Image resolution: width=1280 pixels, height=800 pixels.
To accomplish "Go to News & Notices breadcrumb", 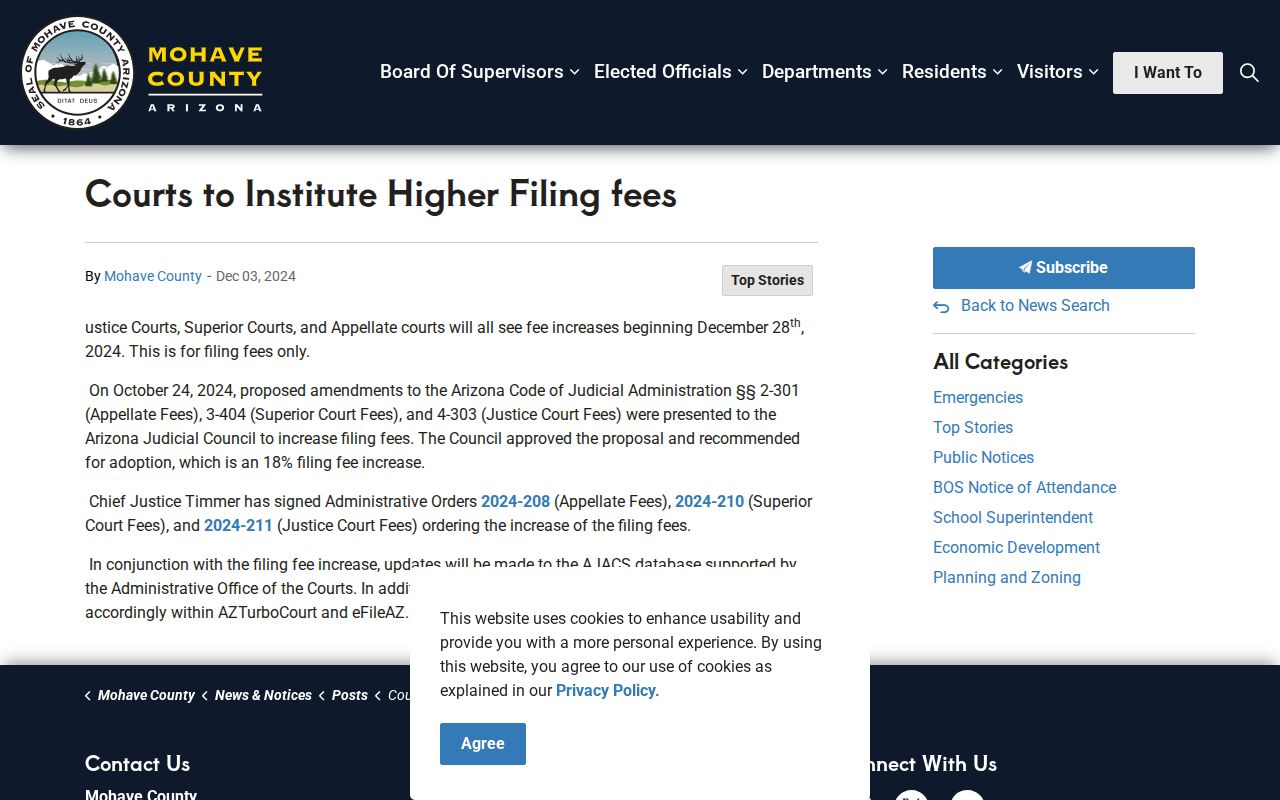I will coord(263,695).
